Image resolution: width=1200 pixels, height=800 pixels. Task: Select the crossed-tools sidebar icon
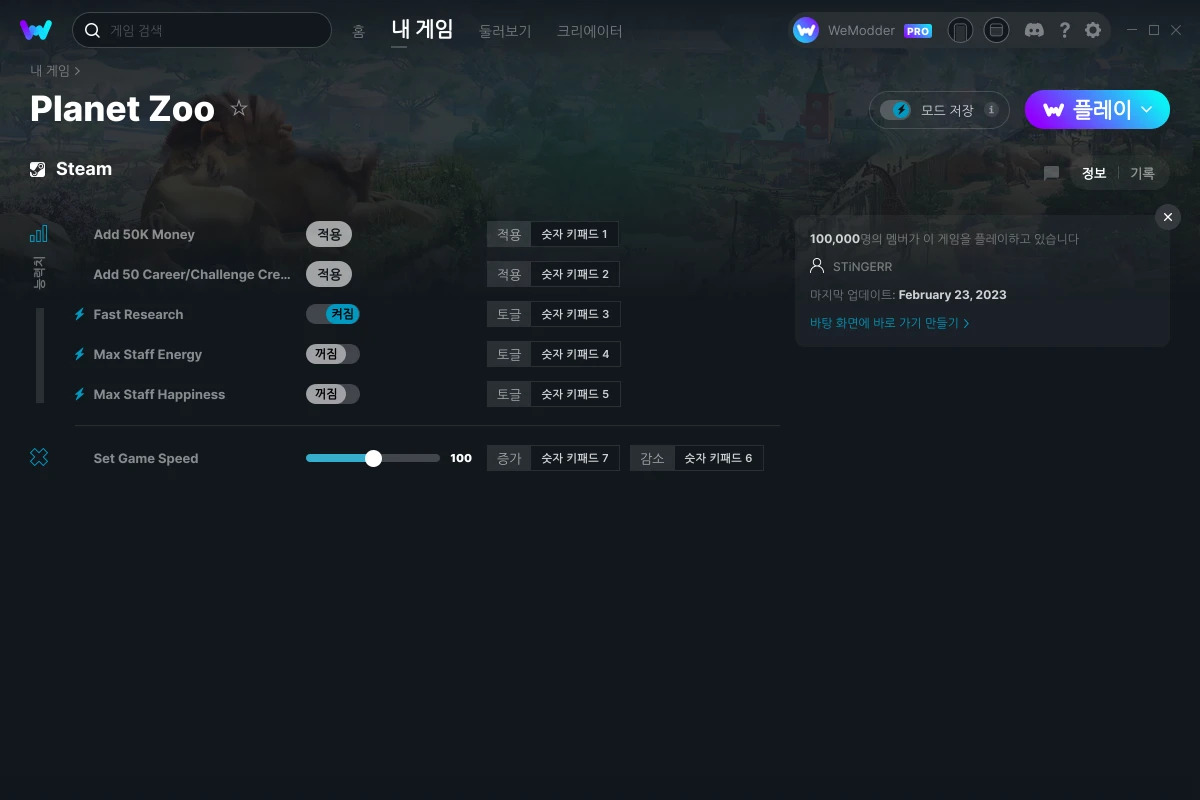[x=38, y=457]
